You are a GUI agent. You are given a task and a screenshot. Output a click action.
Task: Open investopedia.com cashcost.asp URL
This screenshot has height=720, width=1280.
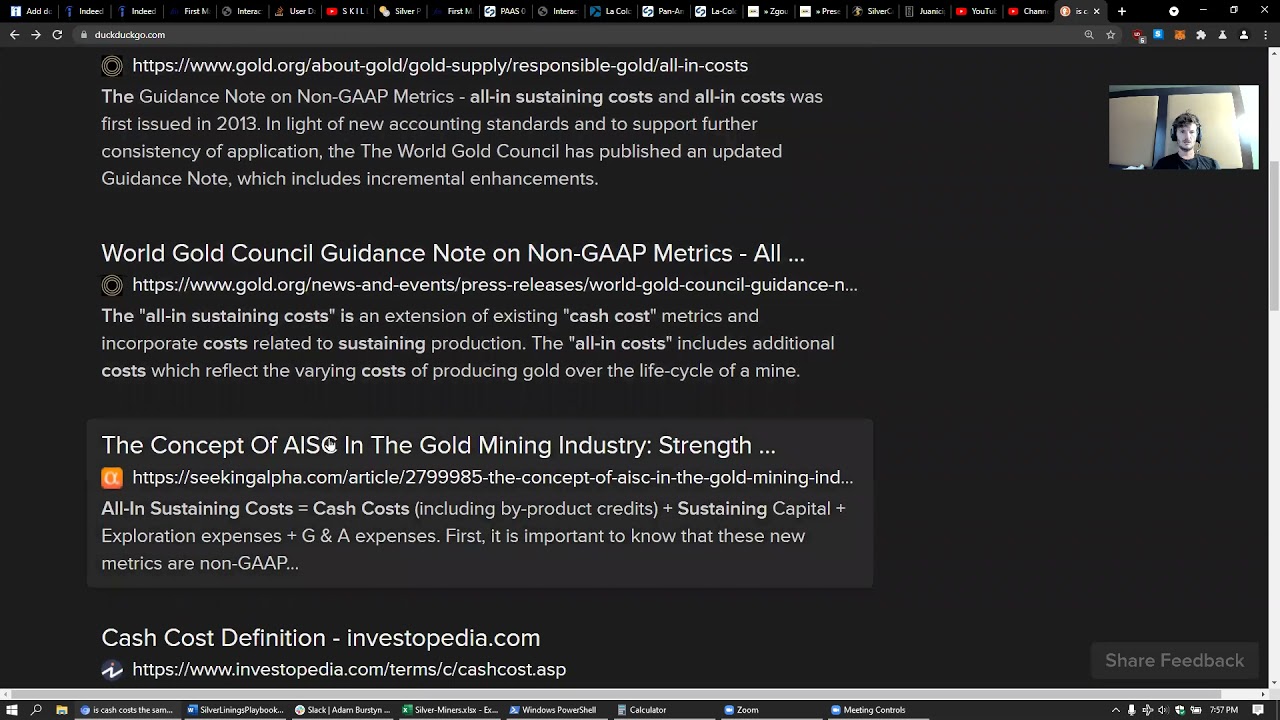(349, 669)
